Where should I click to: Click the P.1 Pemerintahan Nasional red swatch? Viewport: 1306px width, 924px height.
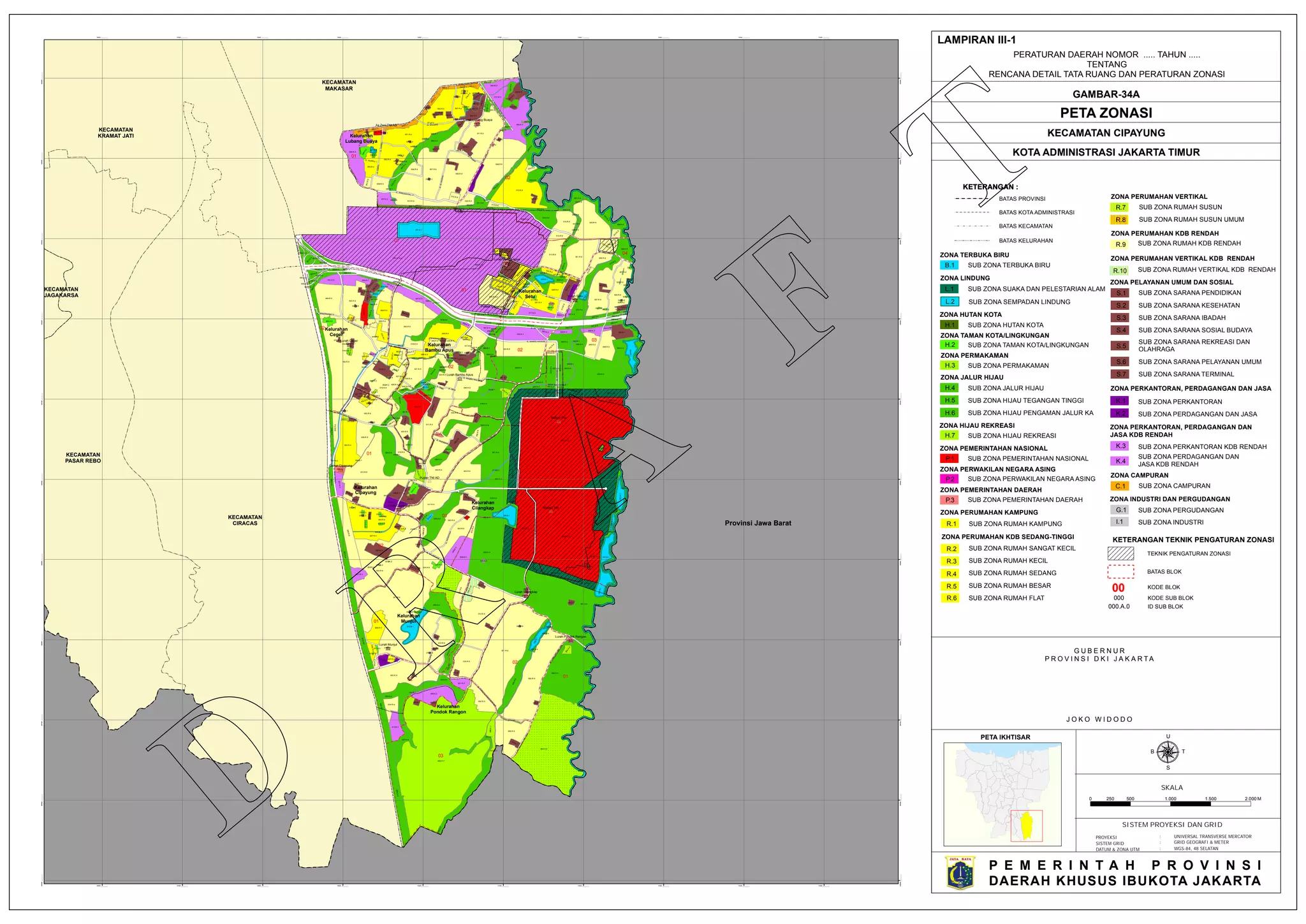coord(950,458)
